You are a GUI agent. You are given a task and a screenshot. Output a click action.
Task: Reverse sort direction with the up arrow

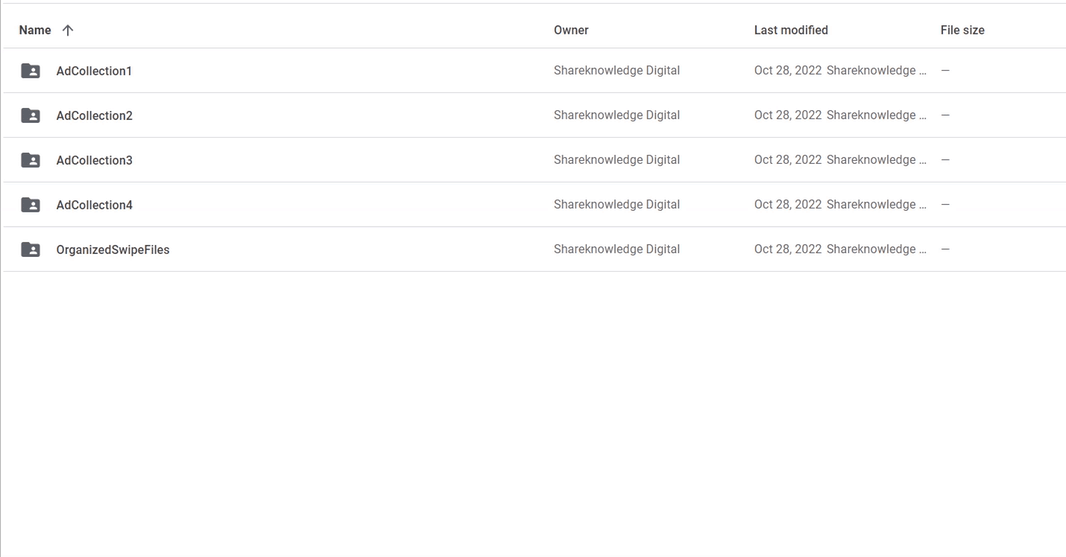click(67, 30)
